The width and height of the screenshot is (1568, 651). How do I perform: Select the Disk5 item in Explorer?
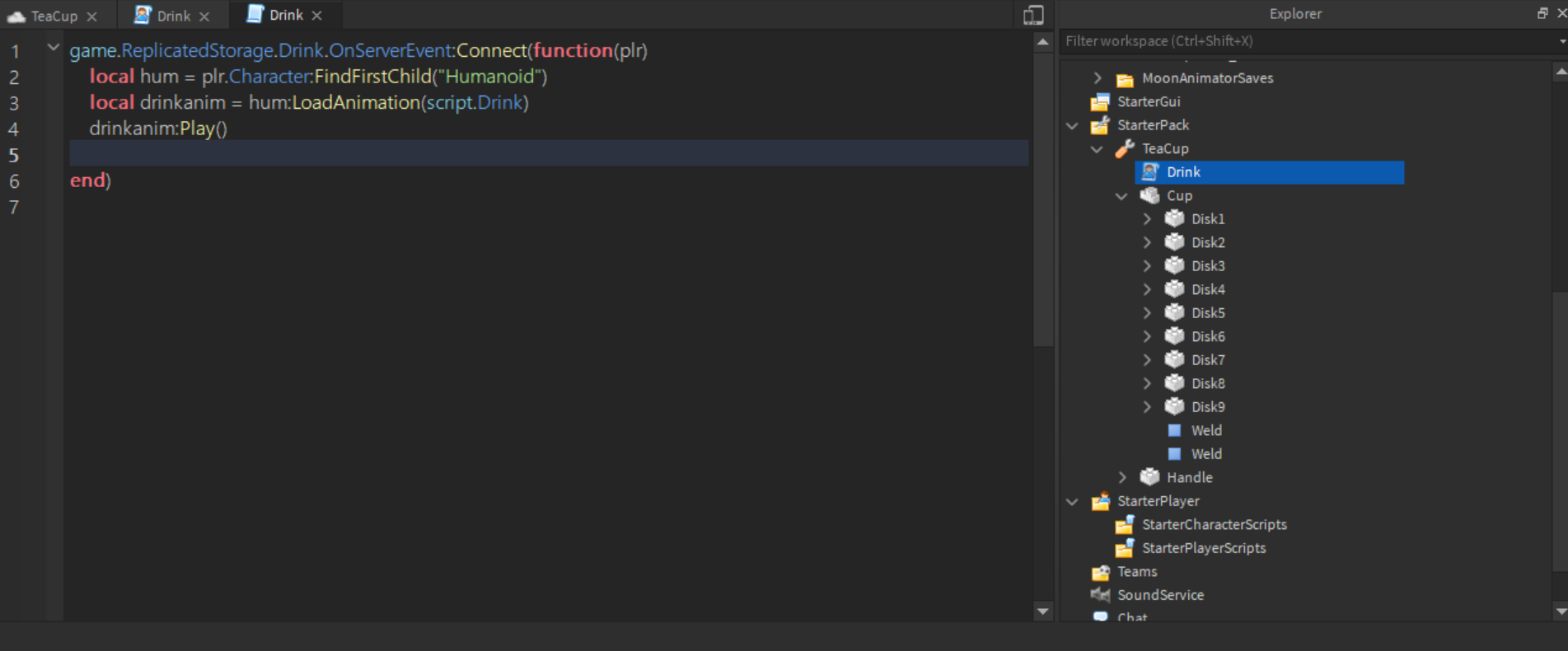click(x=1207, y=313)
